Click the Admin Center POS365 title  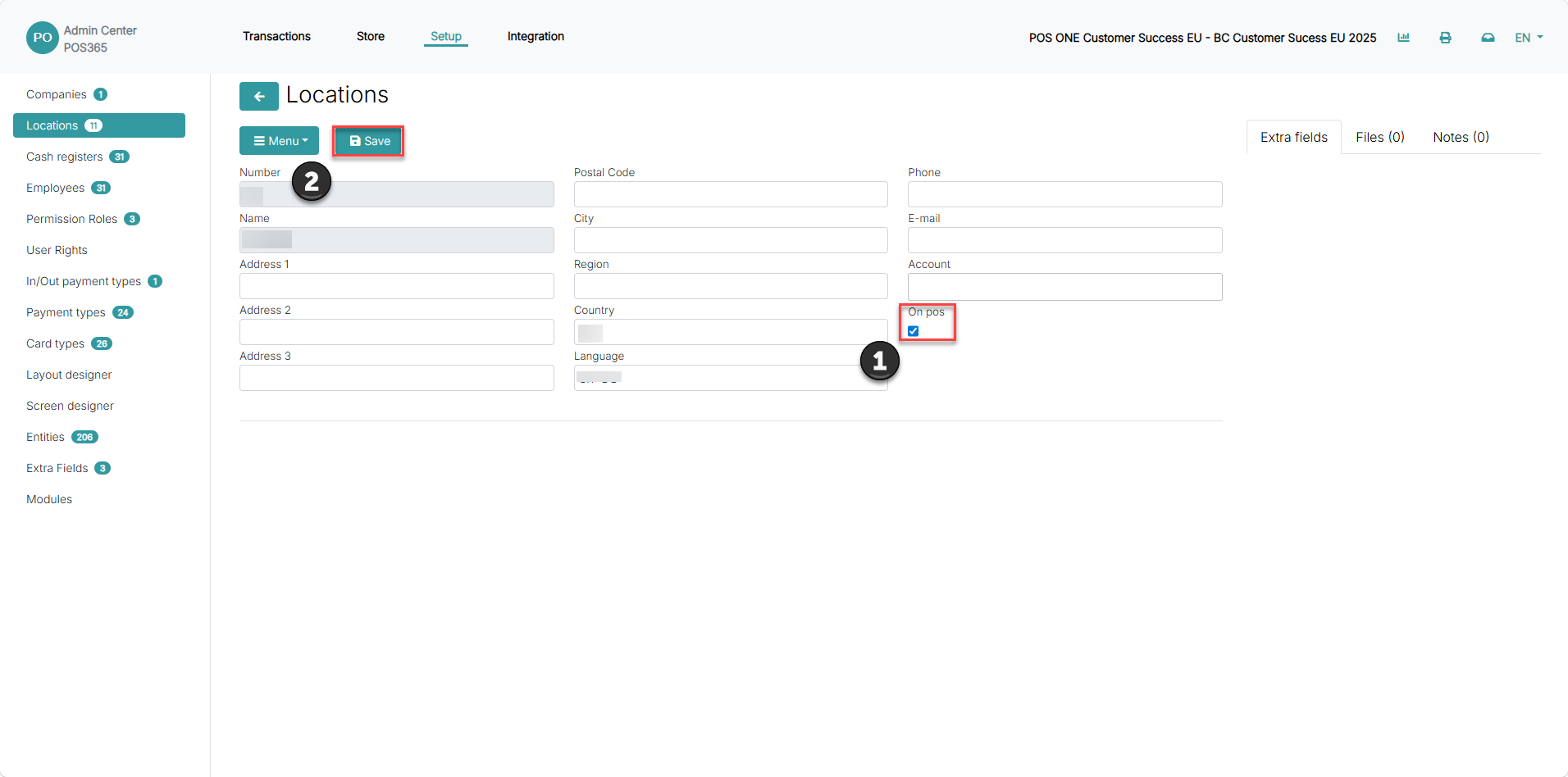100,39
